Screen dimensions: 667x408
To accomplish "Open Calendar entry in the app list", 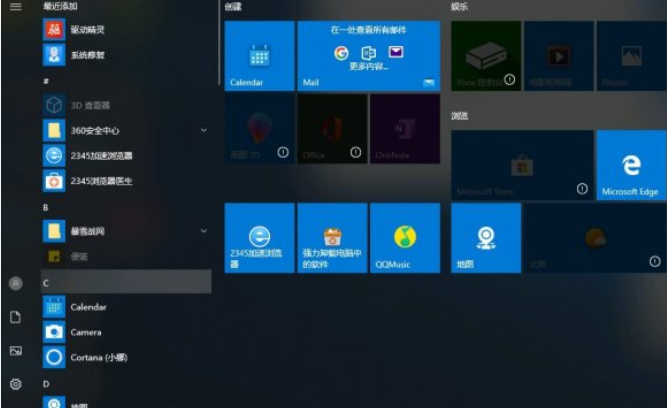I will (126, 307).
